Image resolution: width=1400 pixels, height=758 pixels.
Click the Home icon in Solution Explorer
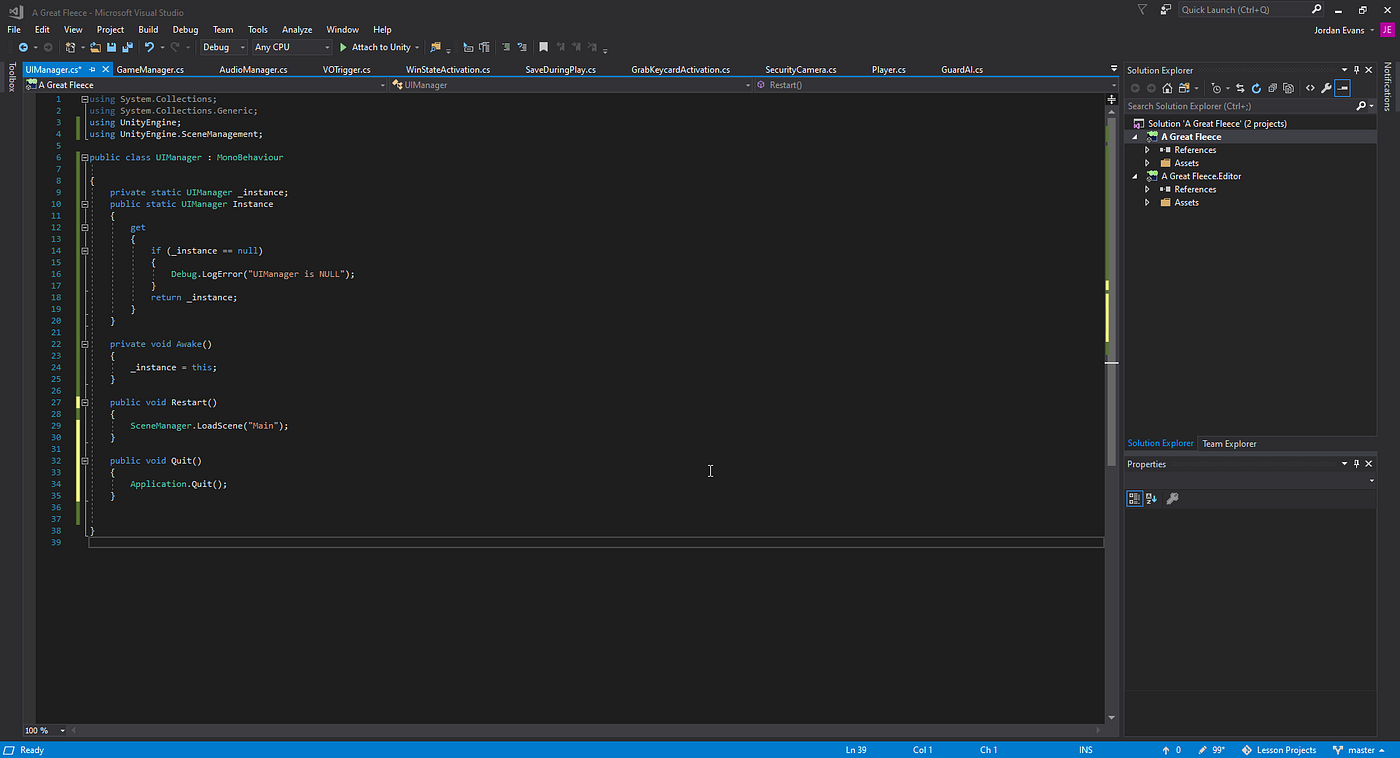click(x=1167, y=87)
